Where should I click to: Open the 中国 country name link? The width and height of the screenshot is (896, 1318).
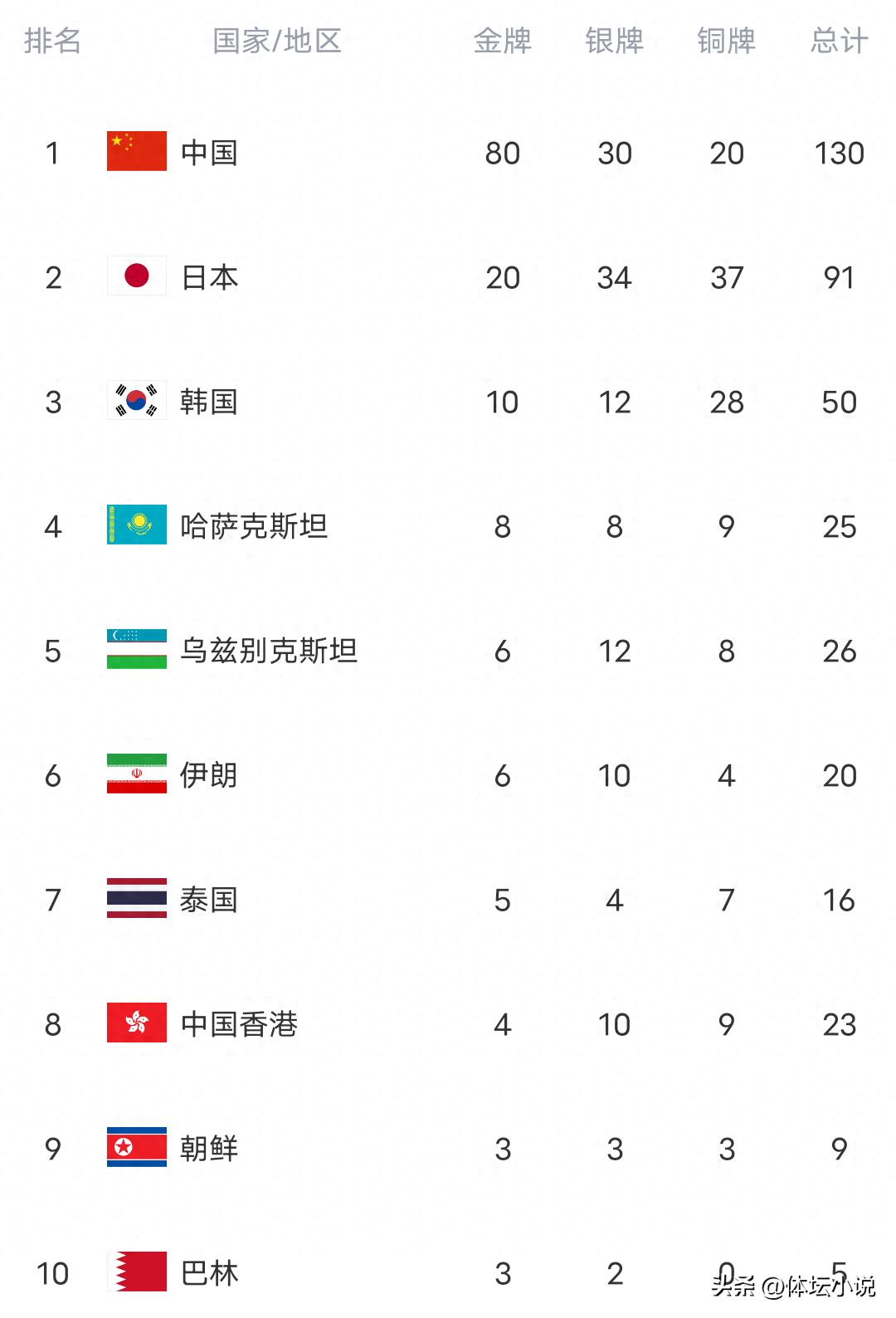coord(210,153)
